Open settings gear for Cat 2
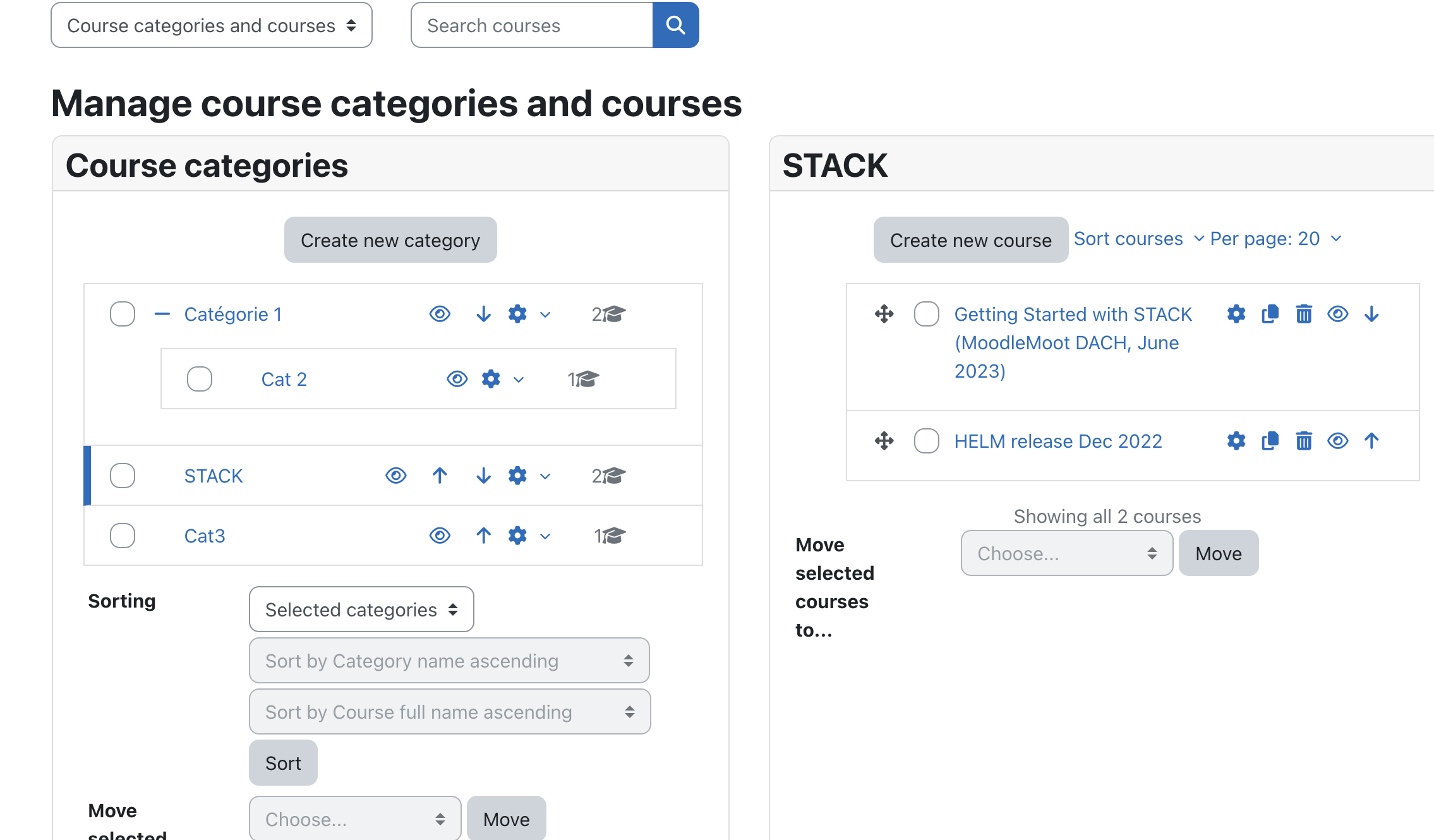 pyautogui.click(x=491, y=379)
